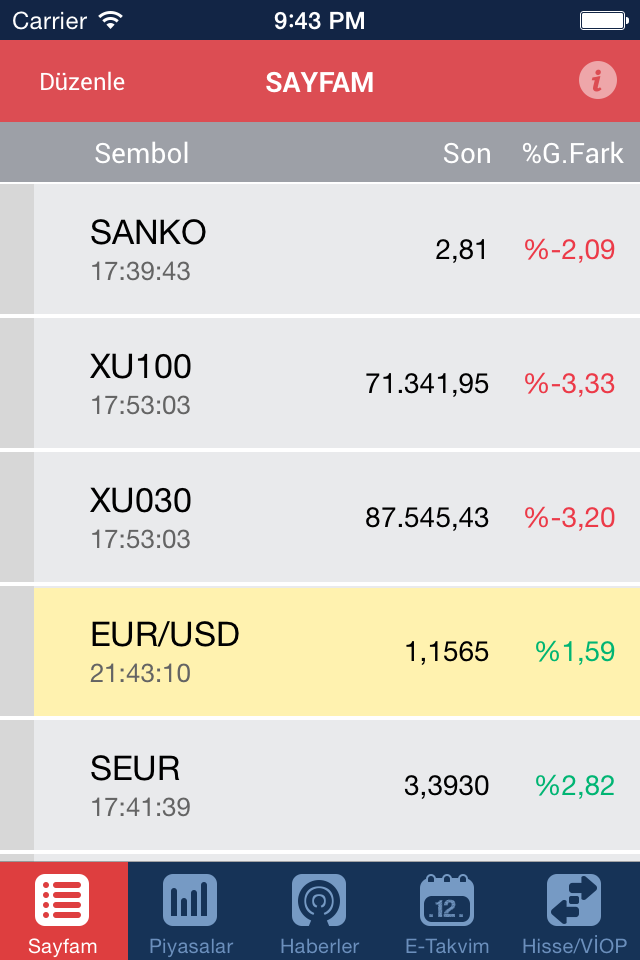View the XU030 index quote
The image size is (640, 960).
320,517
